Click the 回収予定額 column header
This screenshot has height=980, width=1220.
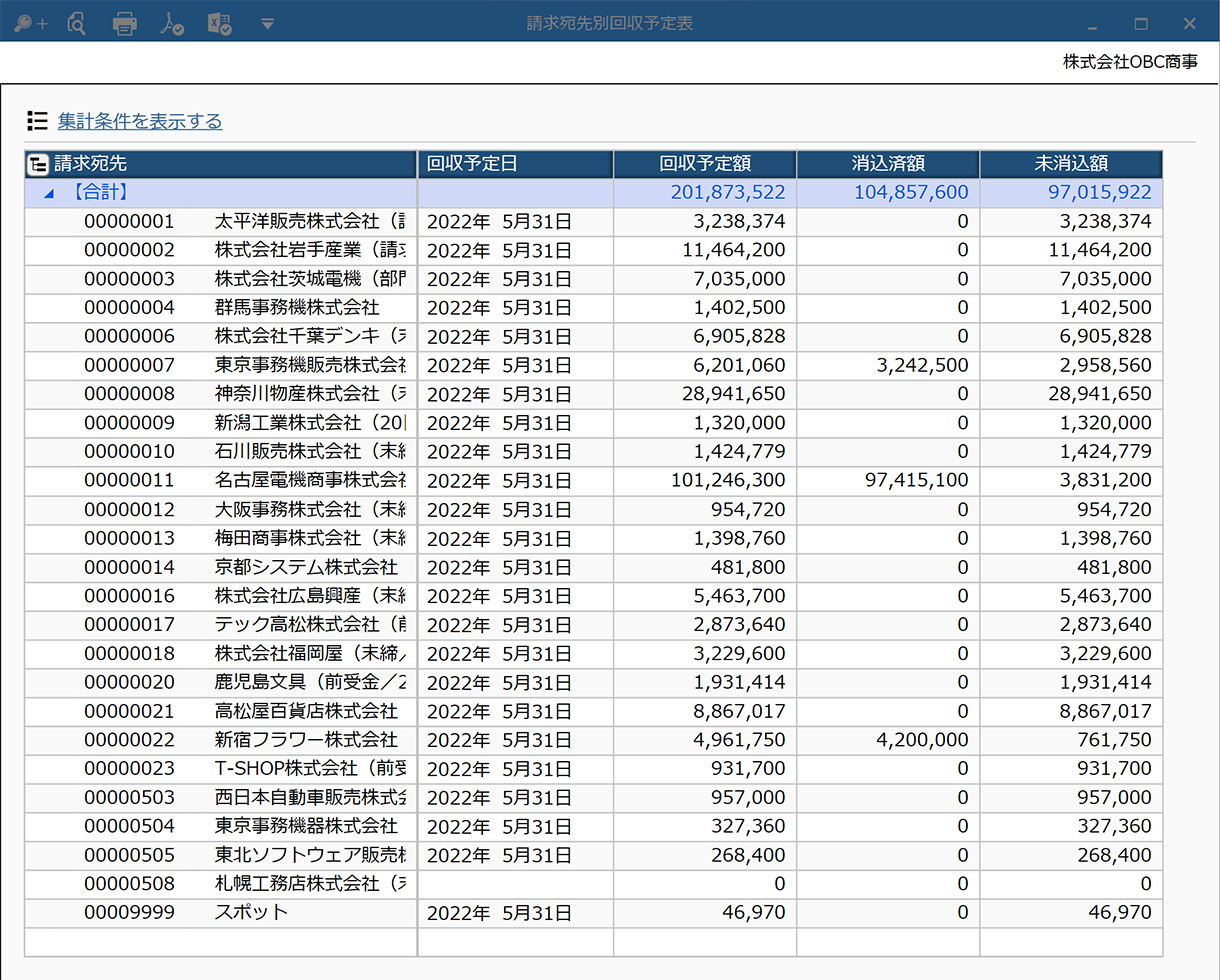pos(705,164)
